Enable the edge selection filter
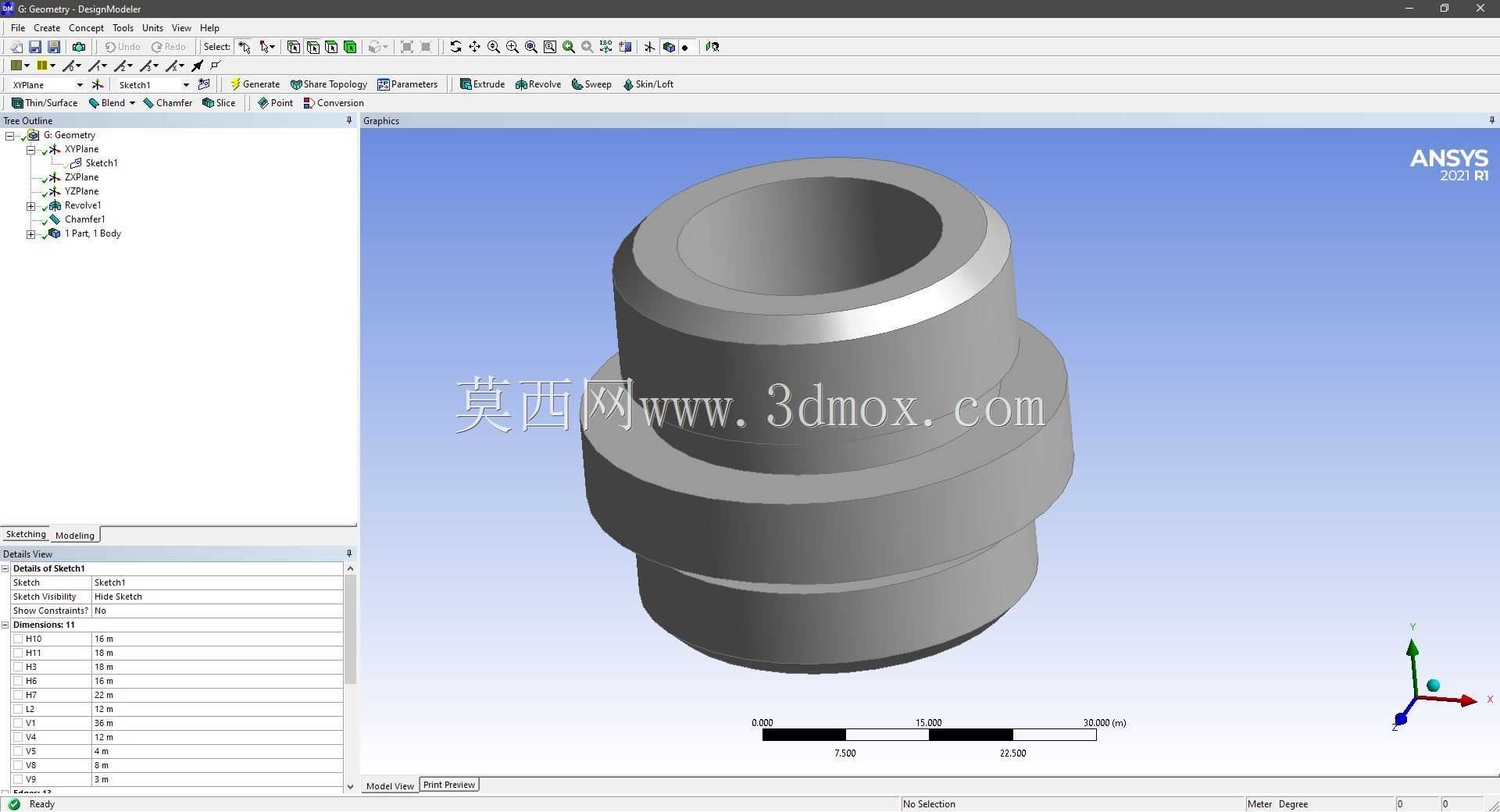 pos(312,47)
